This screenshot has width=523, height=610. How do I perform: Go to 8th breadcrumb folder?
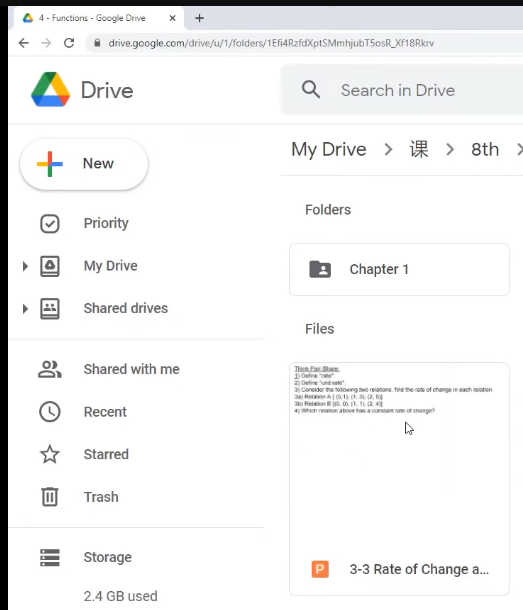pyautogui.click(x=485, y=149)
